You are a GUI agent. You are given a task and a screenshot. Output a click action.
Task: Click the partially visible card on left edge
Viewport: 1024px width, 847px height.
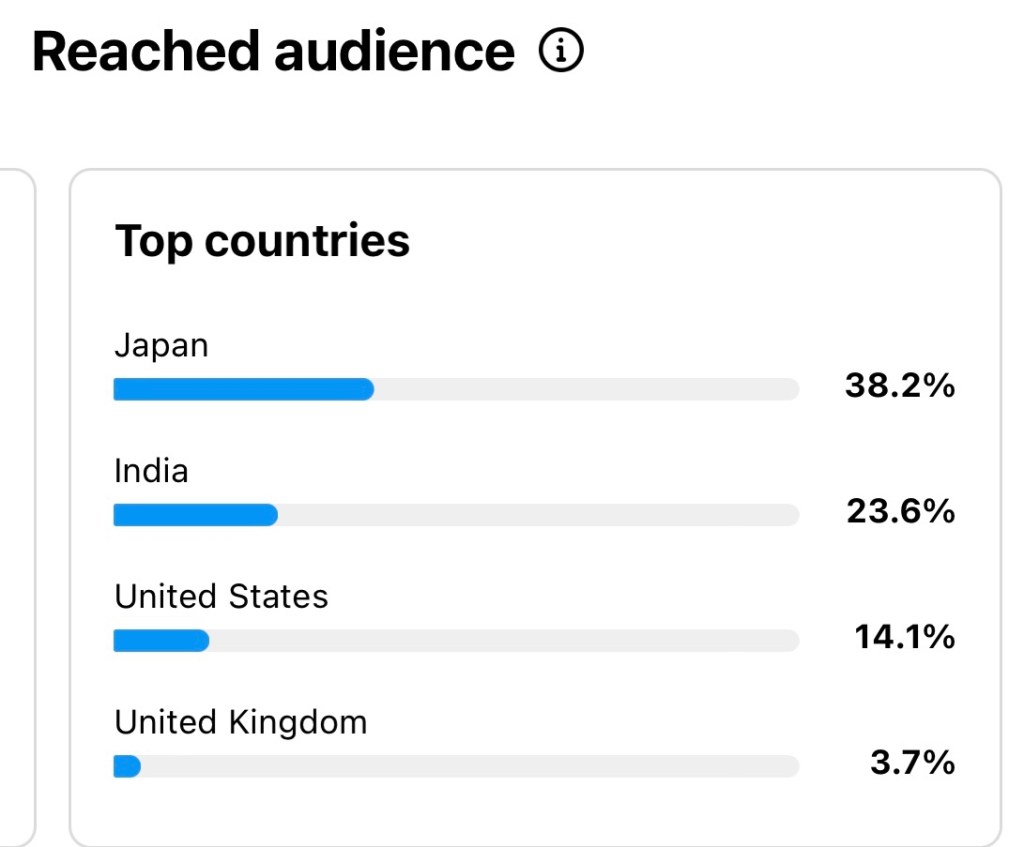17,500
